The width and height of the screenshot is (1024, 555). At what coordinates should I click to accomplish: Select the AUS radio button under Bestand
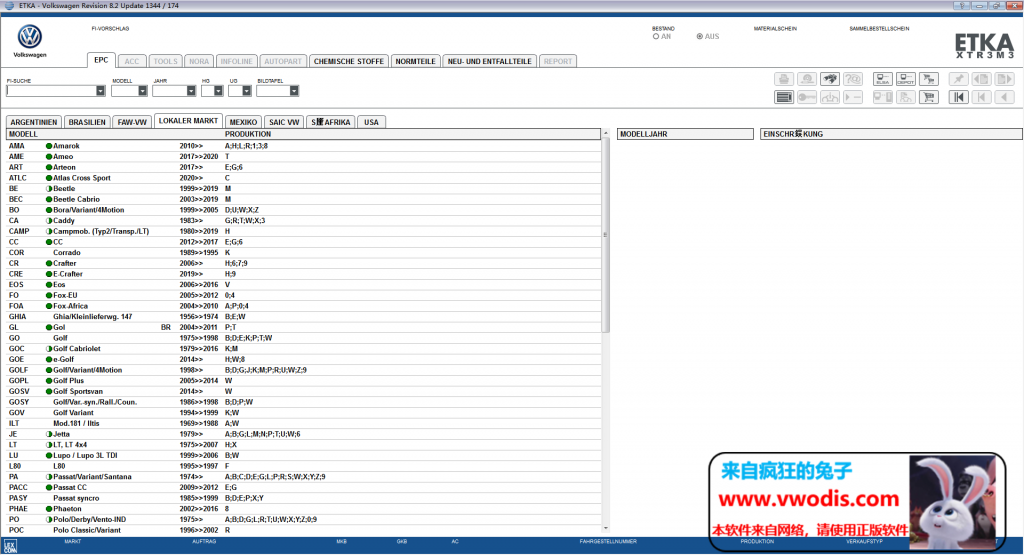click(x=700, y=37)
